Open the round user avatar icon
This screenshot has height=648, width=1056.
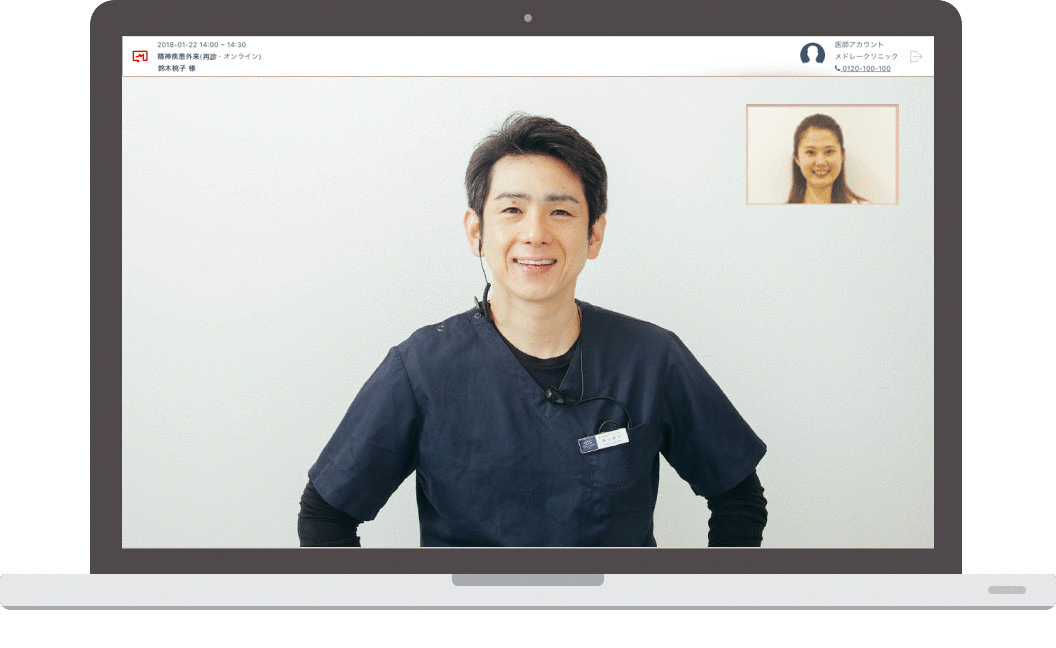coord(812,55)
